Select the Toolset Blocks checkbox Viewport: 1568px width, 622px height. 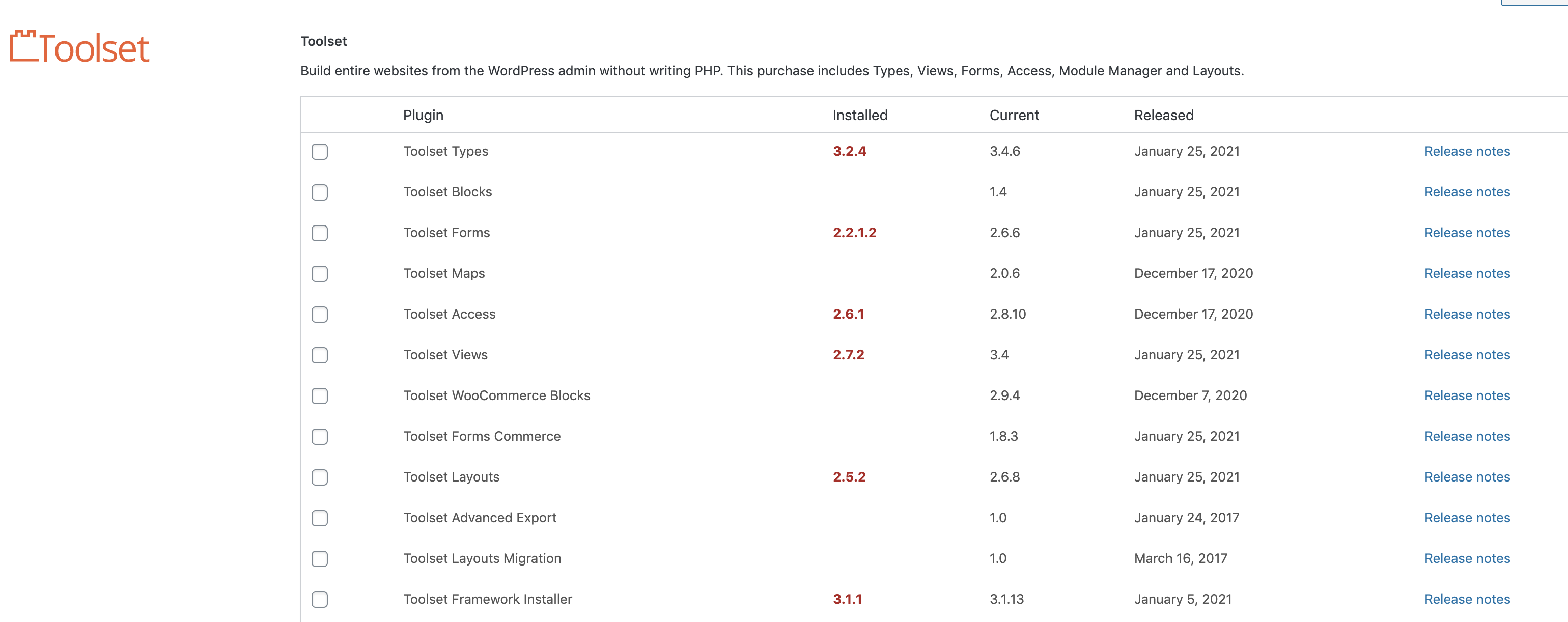[320, 192]
